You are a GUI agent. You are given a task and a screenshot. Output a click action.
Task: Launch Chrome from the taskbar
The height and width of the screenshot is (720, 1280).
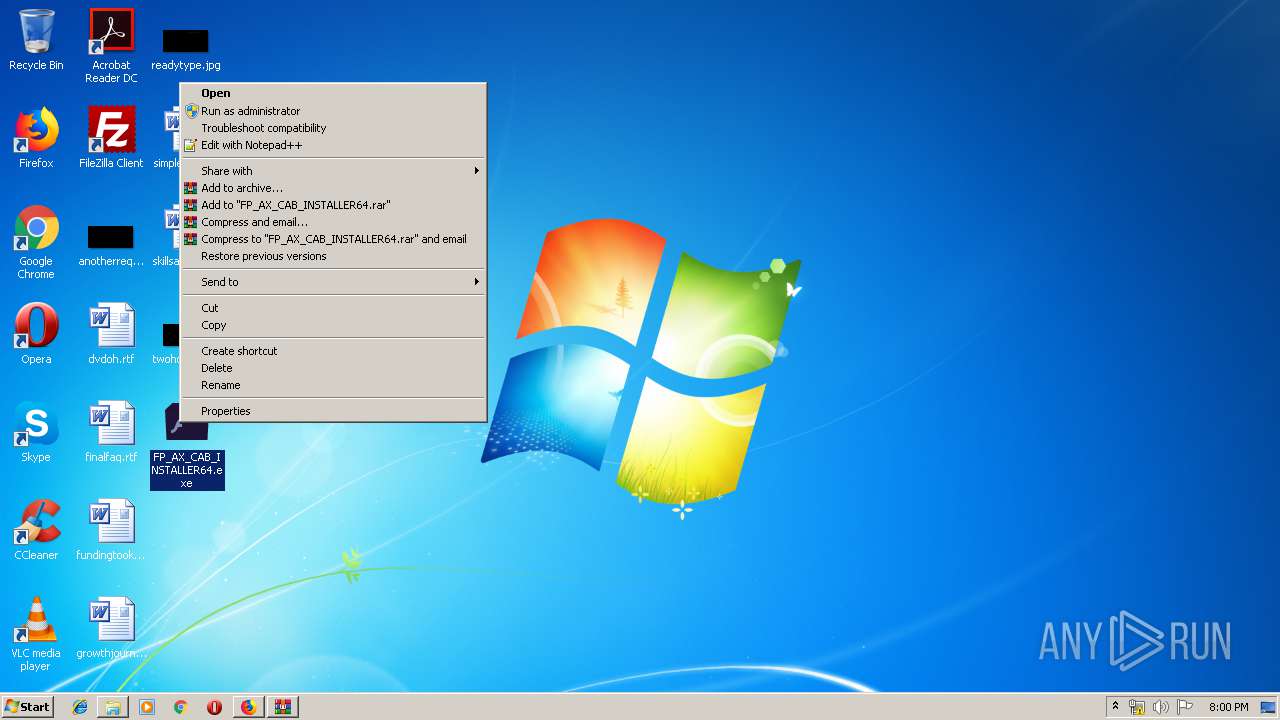click(181, 707)
